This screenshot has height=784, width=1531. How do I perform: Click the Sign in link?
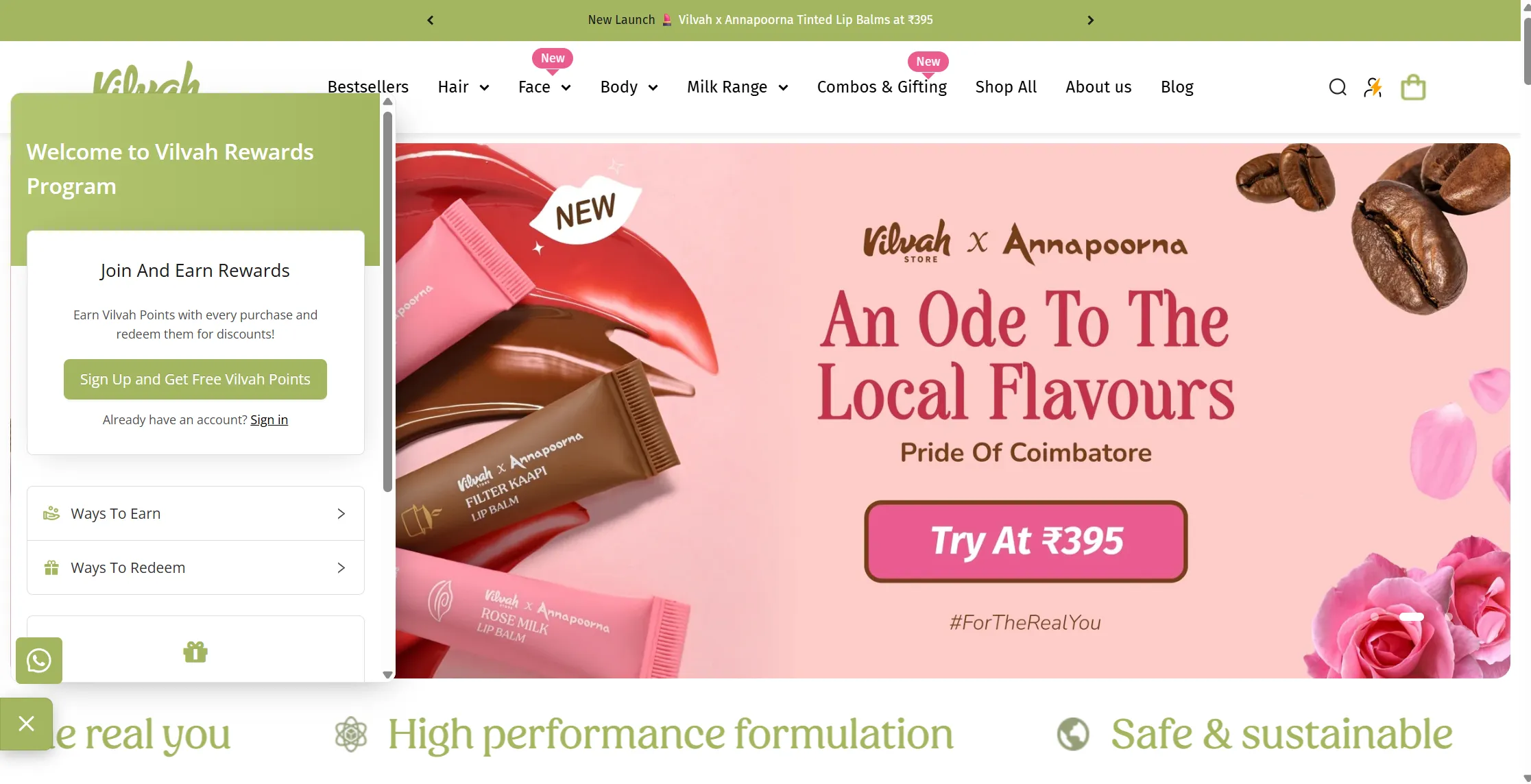point(269,419)
